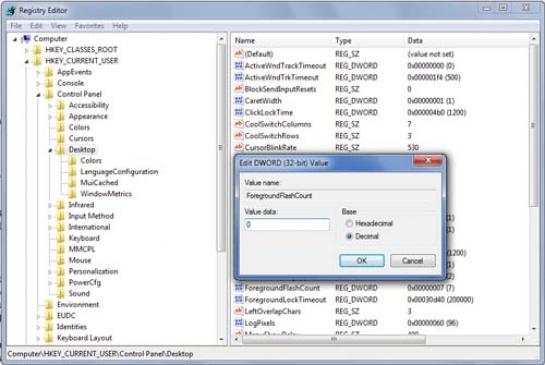Select the ForegroundFlashCount value row
The image size is (545, 365).
355,288
